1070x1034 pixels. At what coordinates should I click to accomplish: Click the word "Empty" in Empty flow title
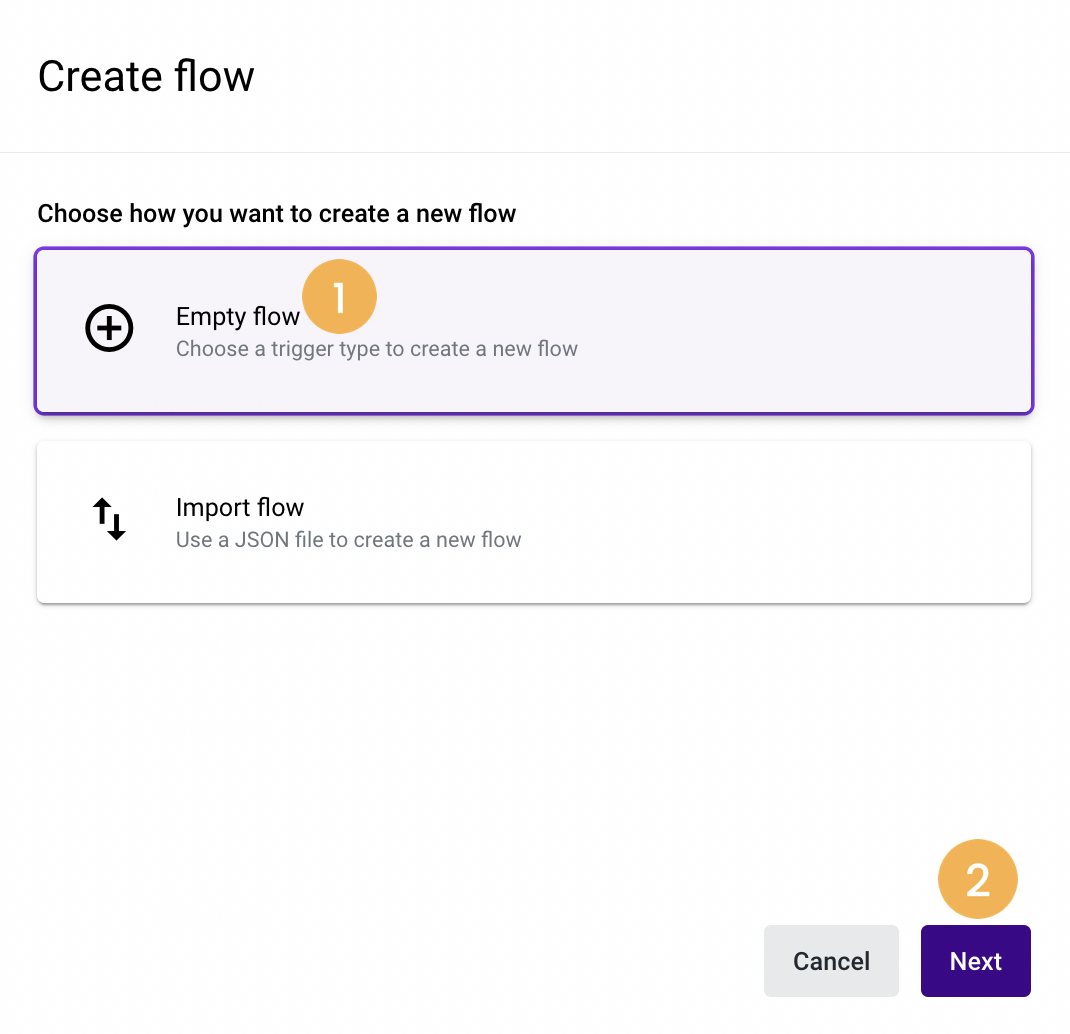click(211, 318)
